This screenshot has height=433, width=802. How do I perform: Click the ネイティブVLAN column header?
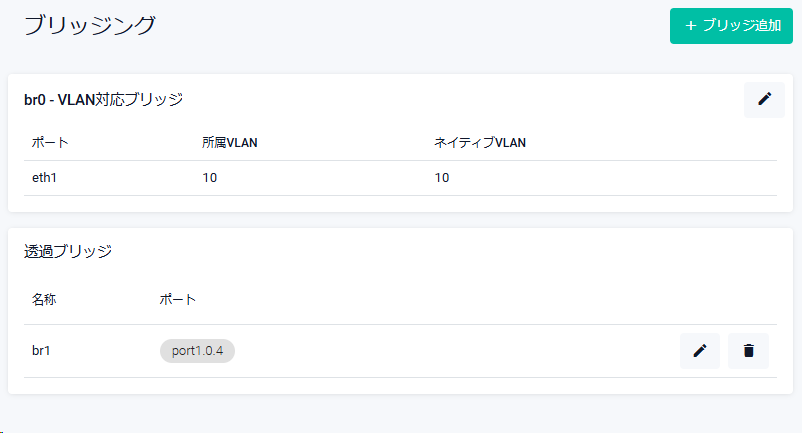[480, 143]
